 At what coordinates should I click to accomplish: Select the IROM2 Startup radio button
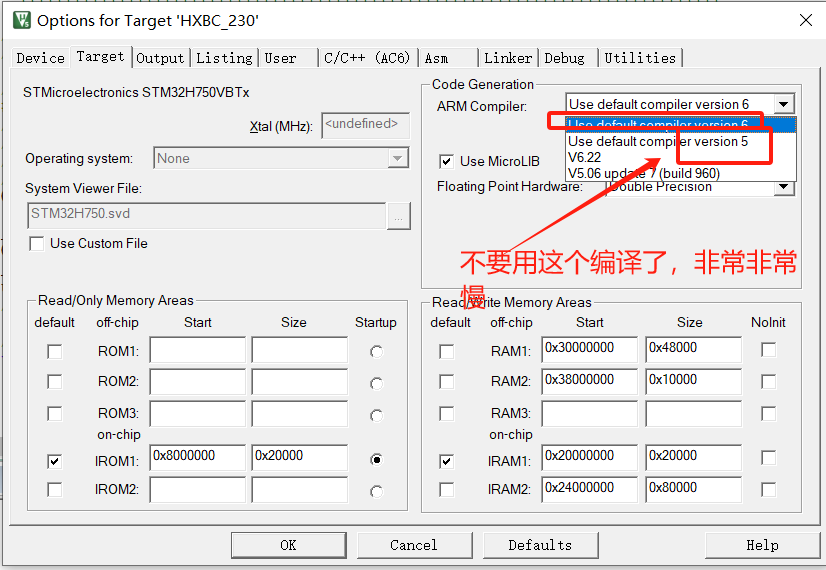[x=376, y=492]
